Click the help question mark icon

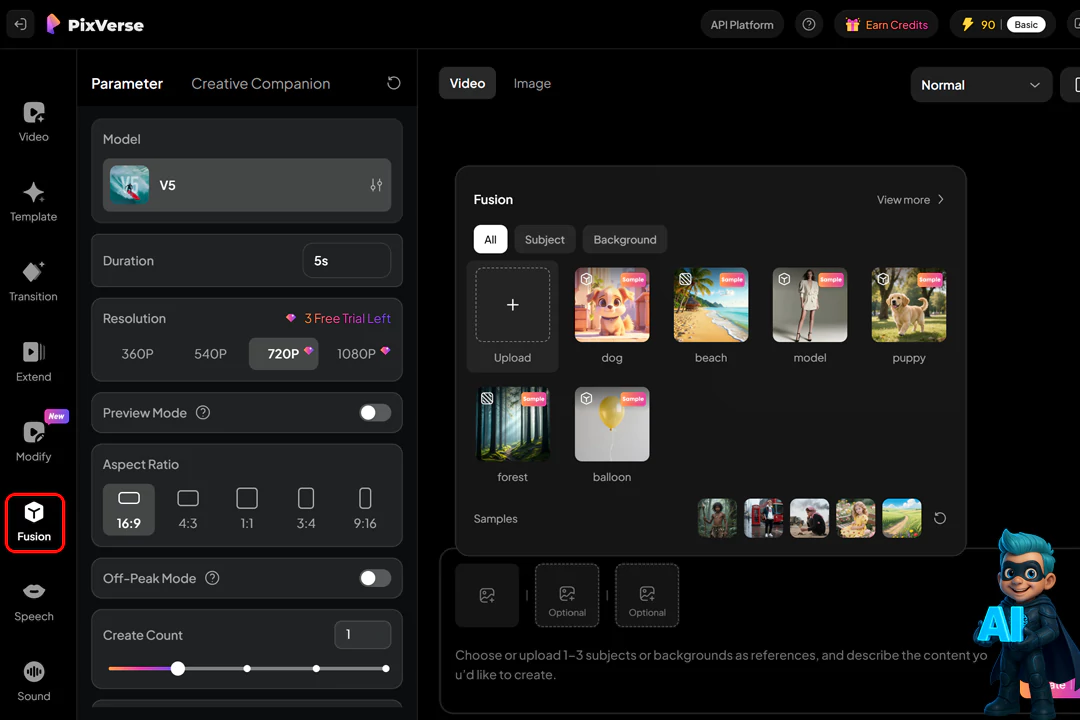(x=809, y=25)
